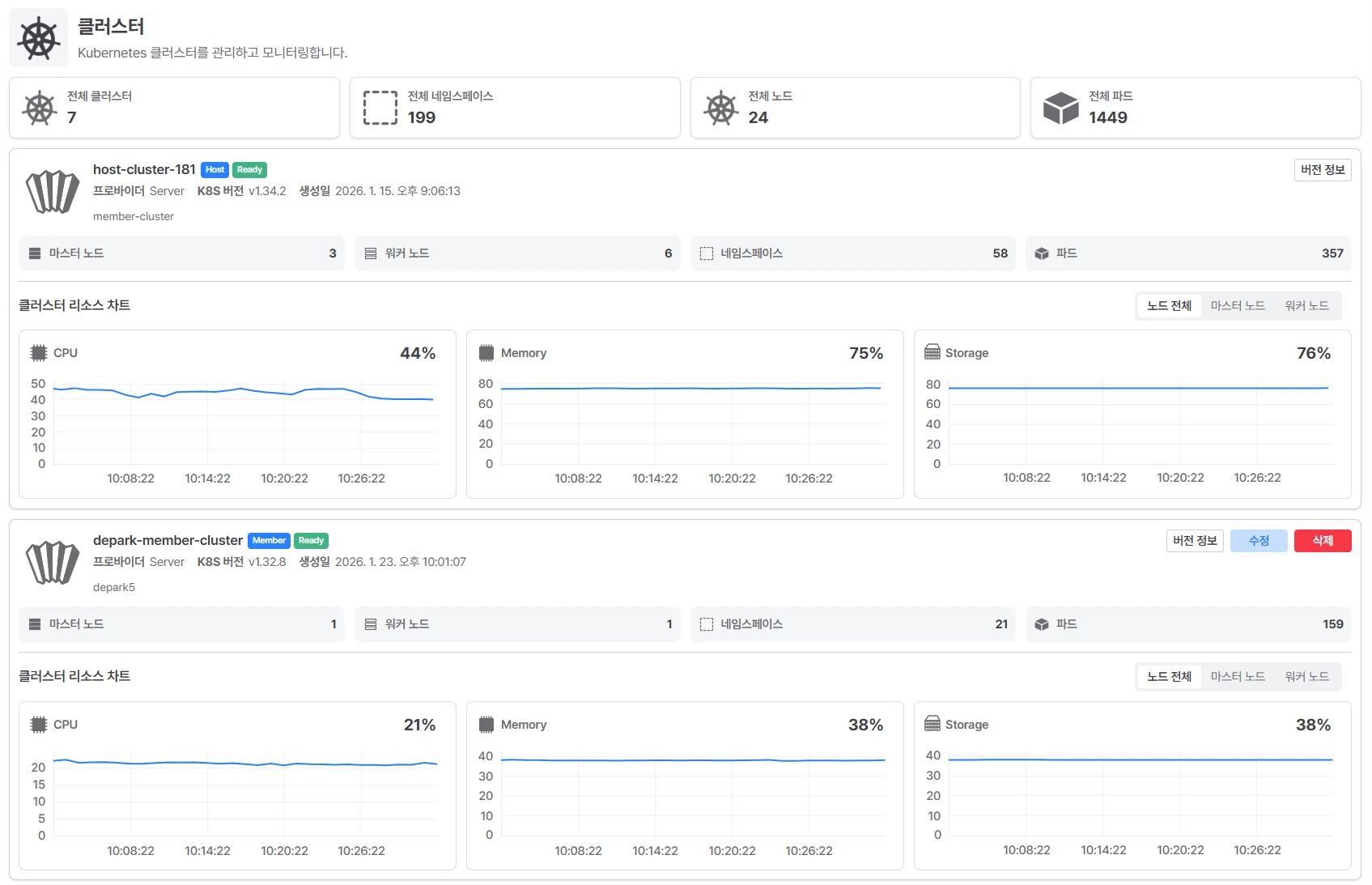Click the depark5 description text
Image resolution: width=1372 pixels, height=885 pixels.
pos(114,587)
